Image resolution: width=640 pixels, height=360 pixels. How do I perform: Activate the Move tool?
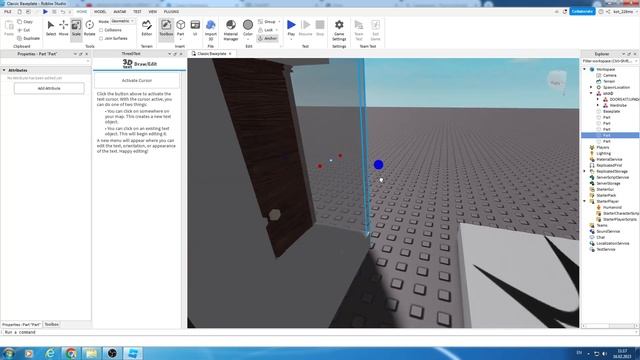pos(64,29)
